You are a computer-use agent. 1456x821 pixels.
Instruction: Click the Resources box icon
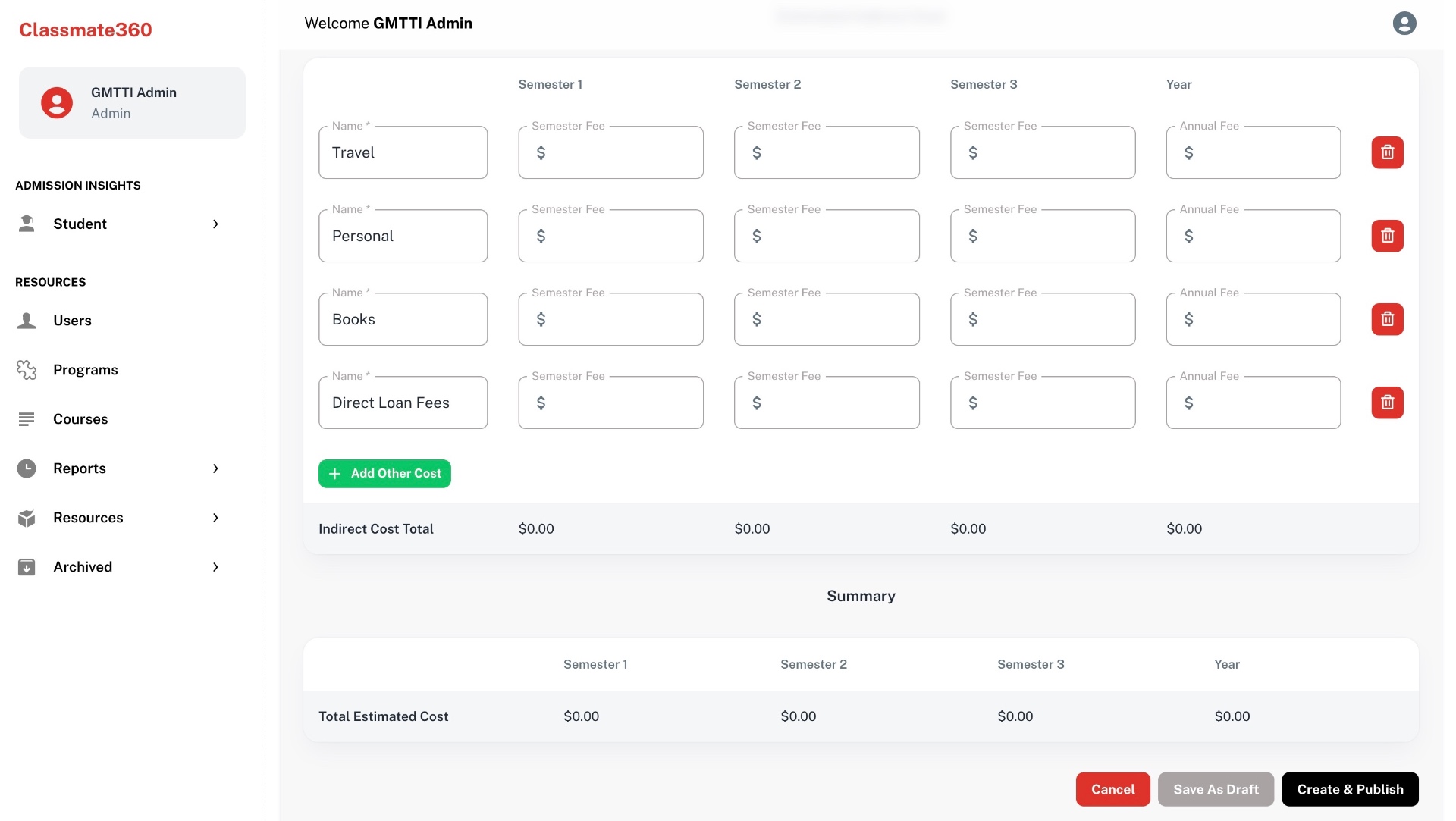pos(27,518)
